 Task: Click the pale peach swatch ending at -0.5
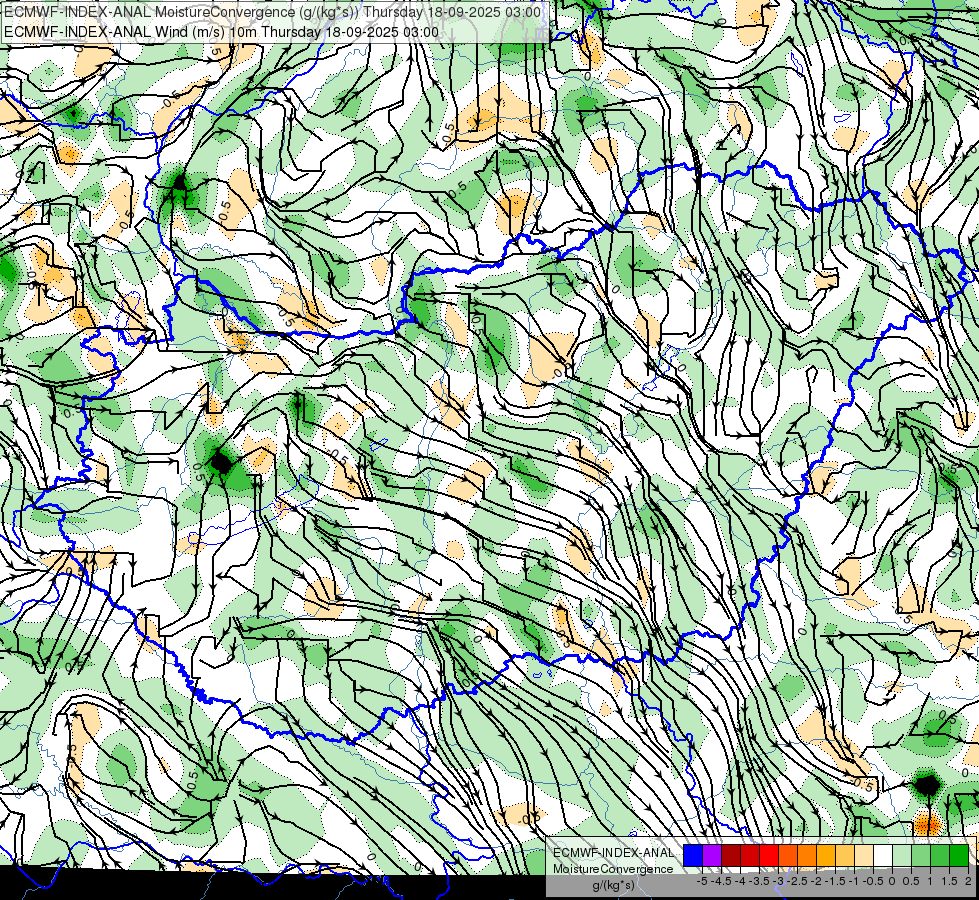863,855
